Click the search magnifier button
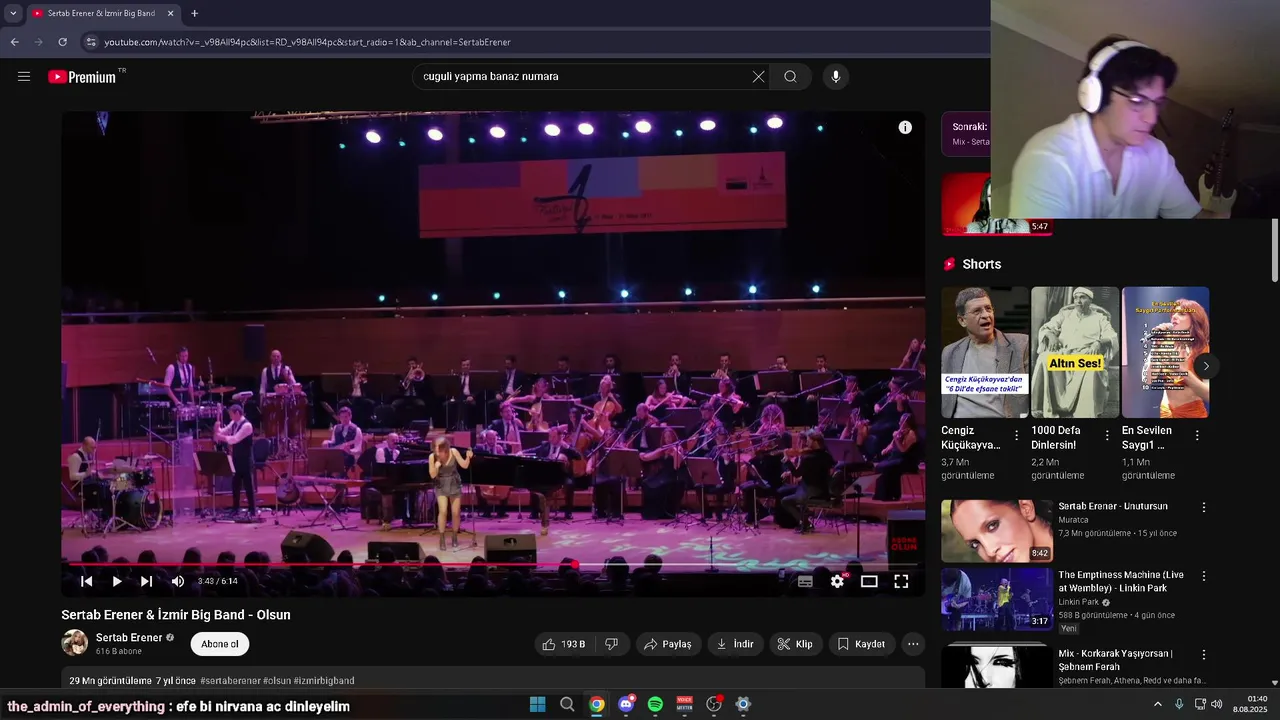This screenshot has height=720, width=1280. click(790, 77)
